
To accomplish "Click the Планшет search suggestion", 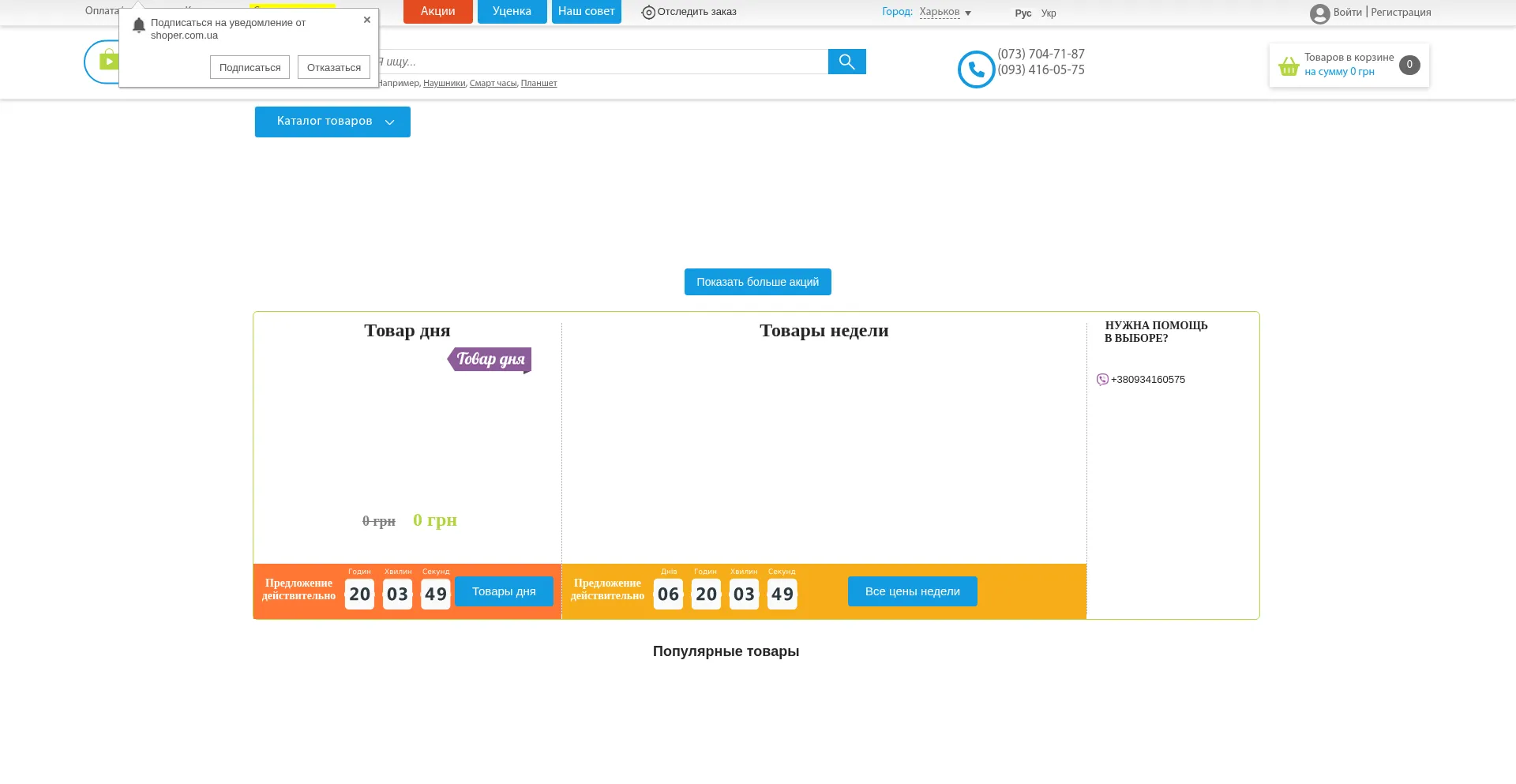I will 539,83.
